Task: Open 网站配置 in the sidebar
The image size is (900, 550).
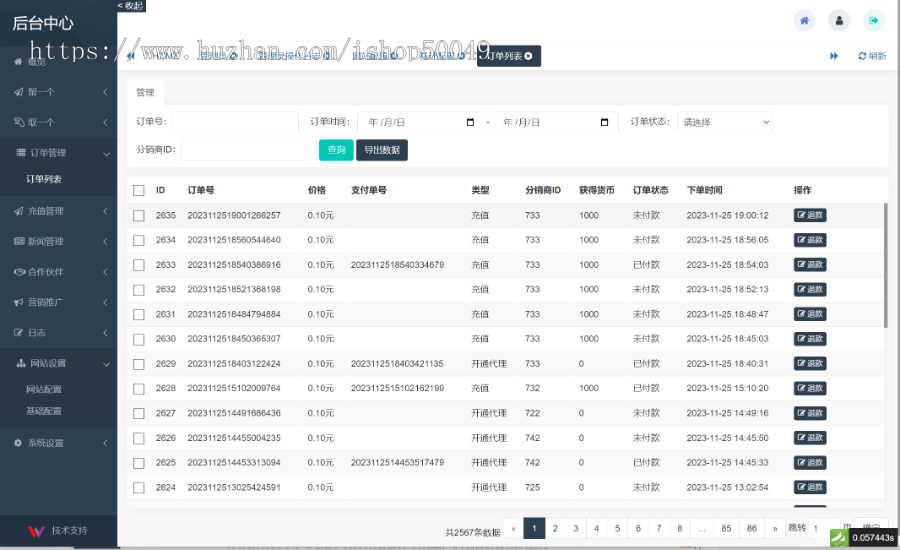Action: (x=44, y=389)
